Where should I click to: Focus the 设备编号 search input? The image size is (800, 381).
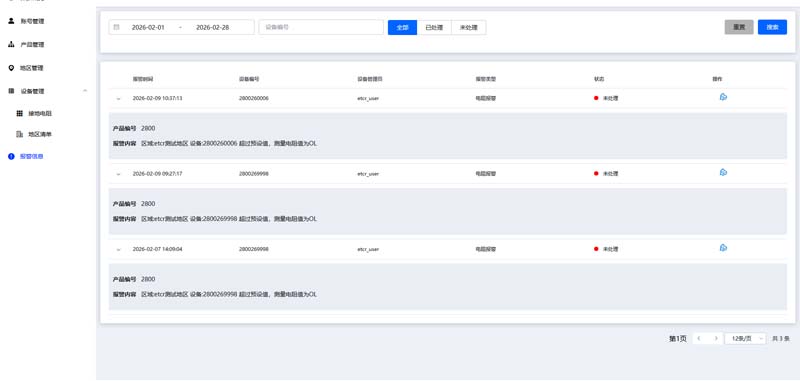point(321,27)
